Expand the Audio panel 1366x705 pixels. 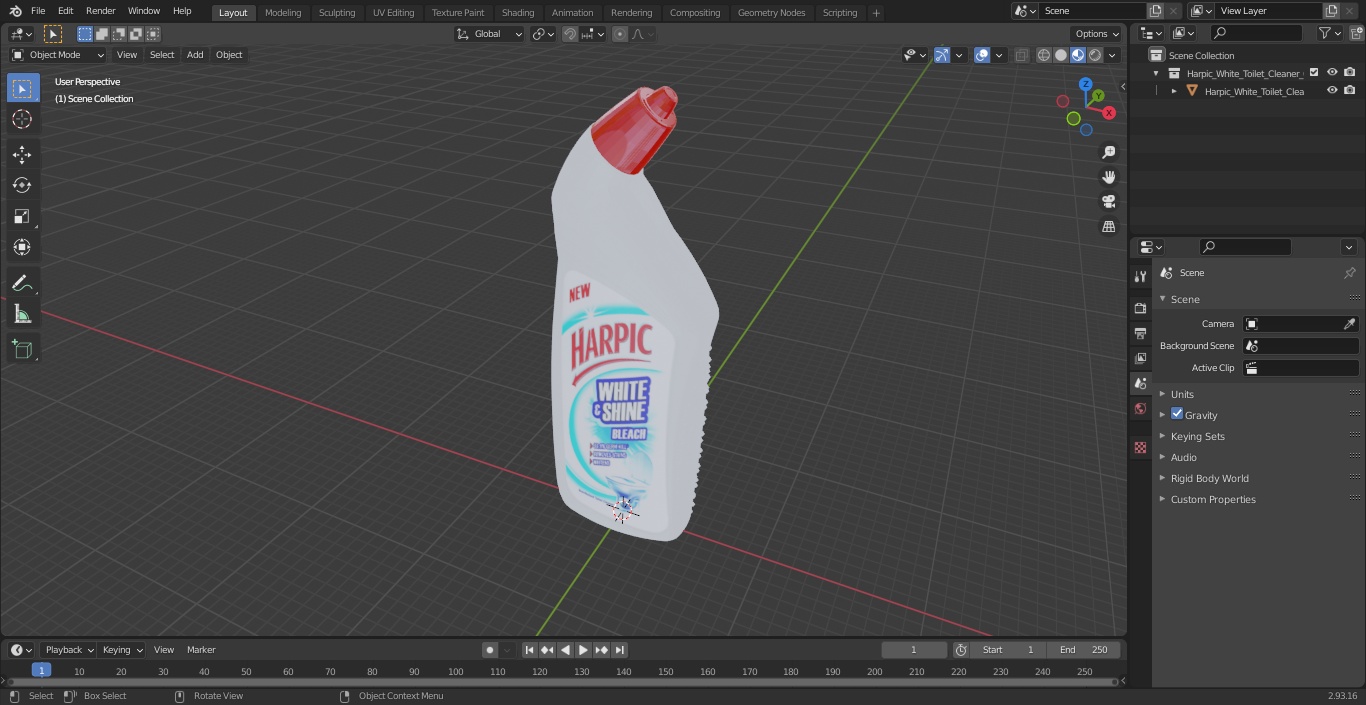[1183, 457]
